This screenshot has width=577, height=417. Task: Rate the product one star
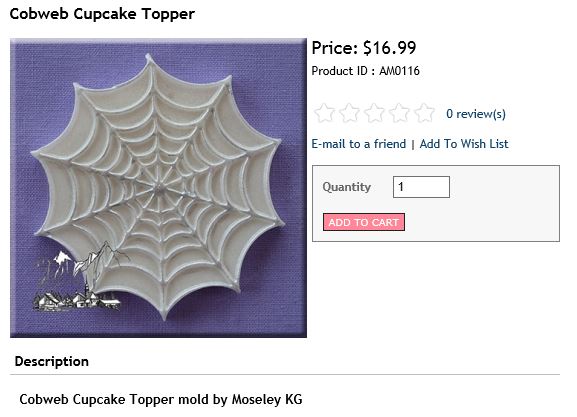tap(324, 113)
